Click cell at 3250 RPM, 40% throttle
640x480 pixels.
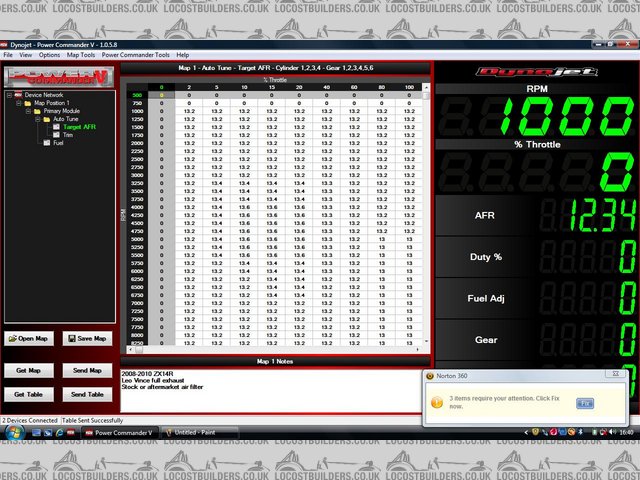(327, 183)
